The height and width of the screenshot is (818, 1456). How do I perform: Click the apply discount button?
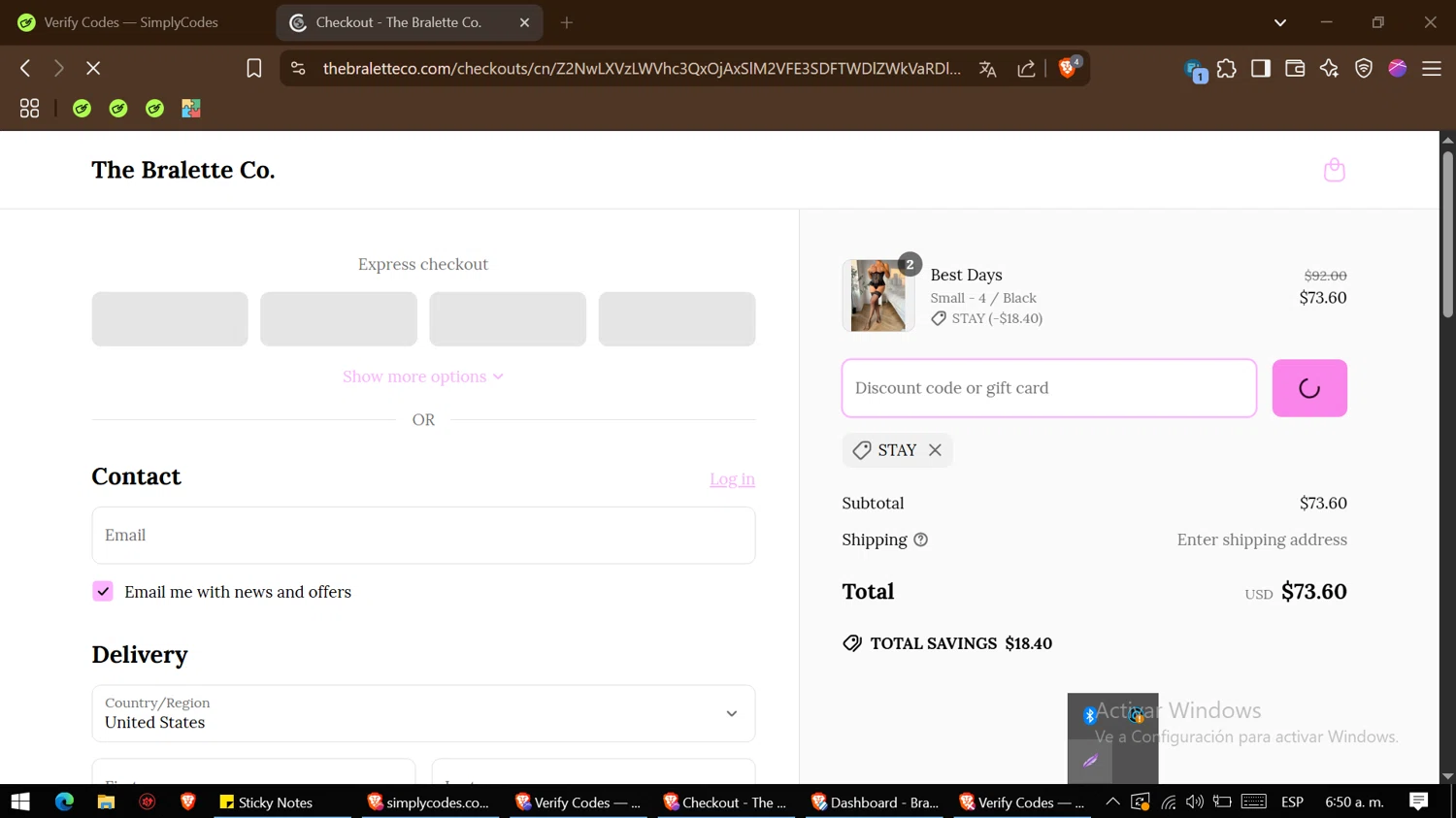(x=1309, y=388)
